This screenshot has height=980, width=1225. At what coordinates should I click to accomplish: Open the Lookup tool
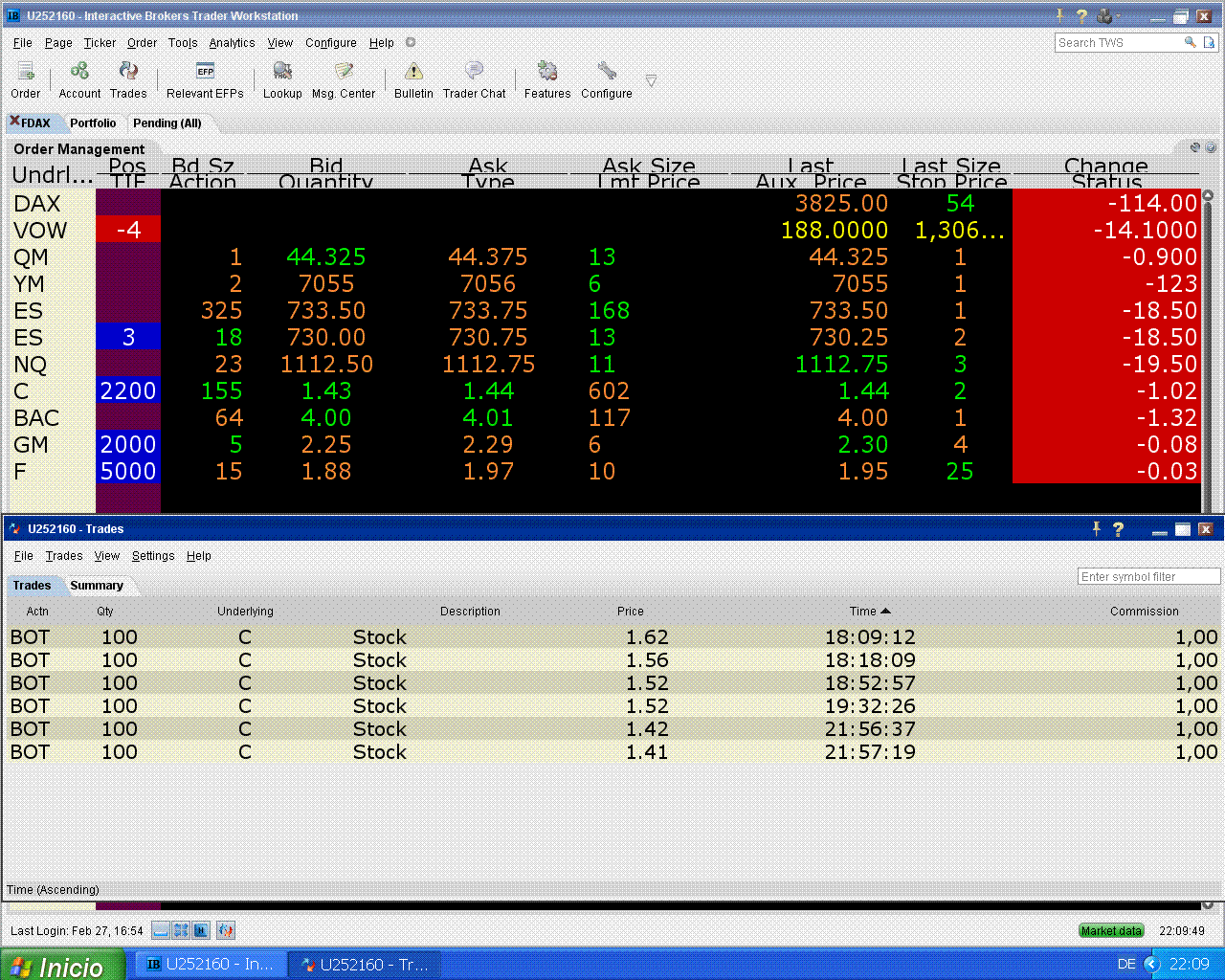pyautogui.click(x=282, y=79)
